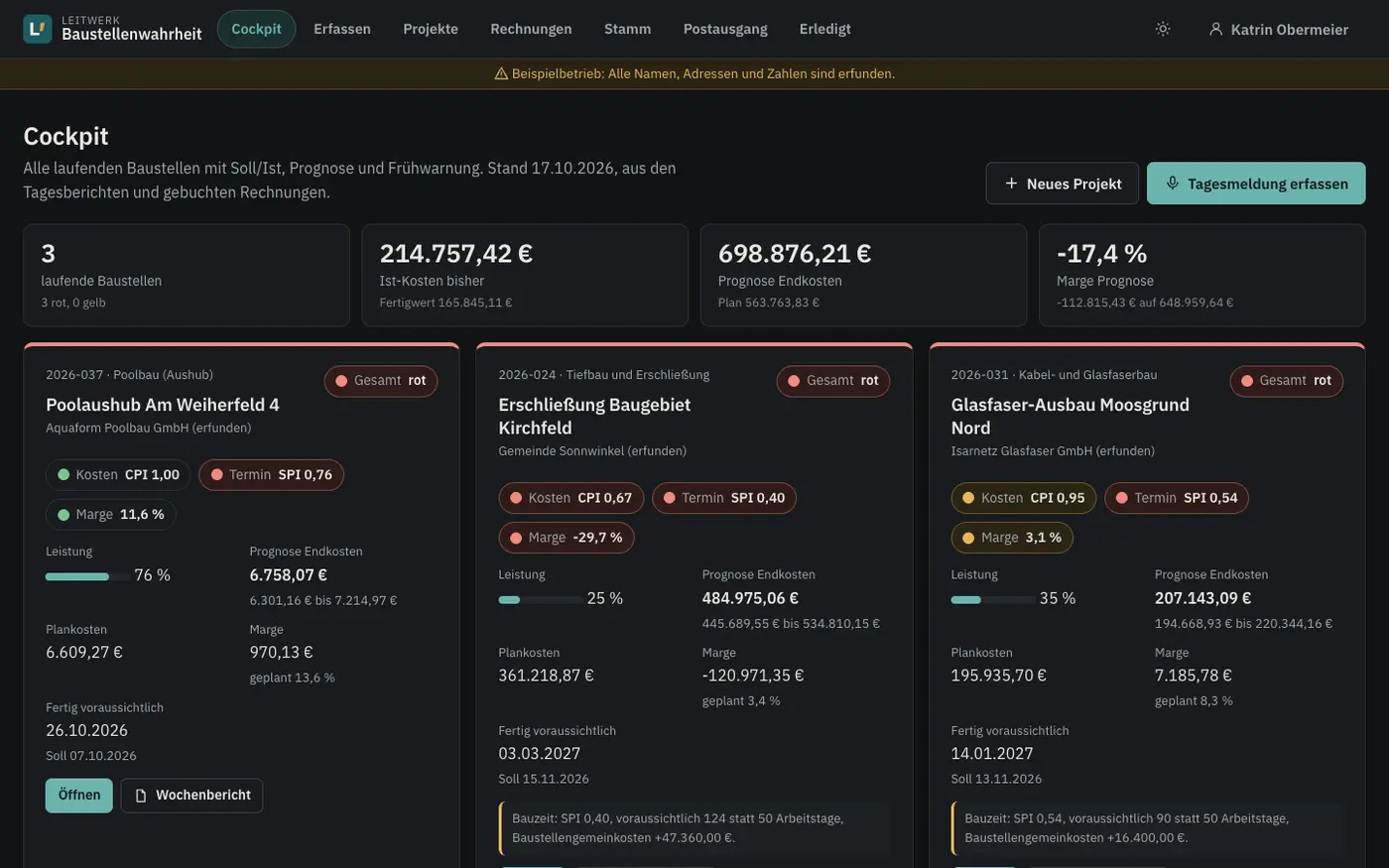Viewport: 1389px width, 868px height.
Task: Click the red status dot on Poolaushub's Gesamt rot badge
Action: 341,381
